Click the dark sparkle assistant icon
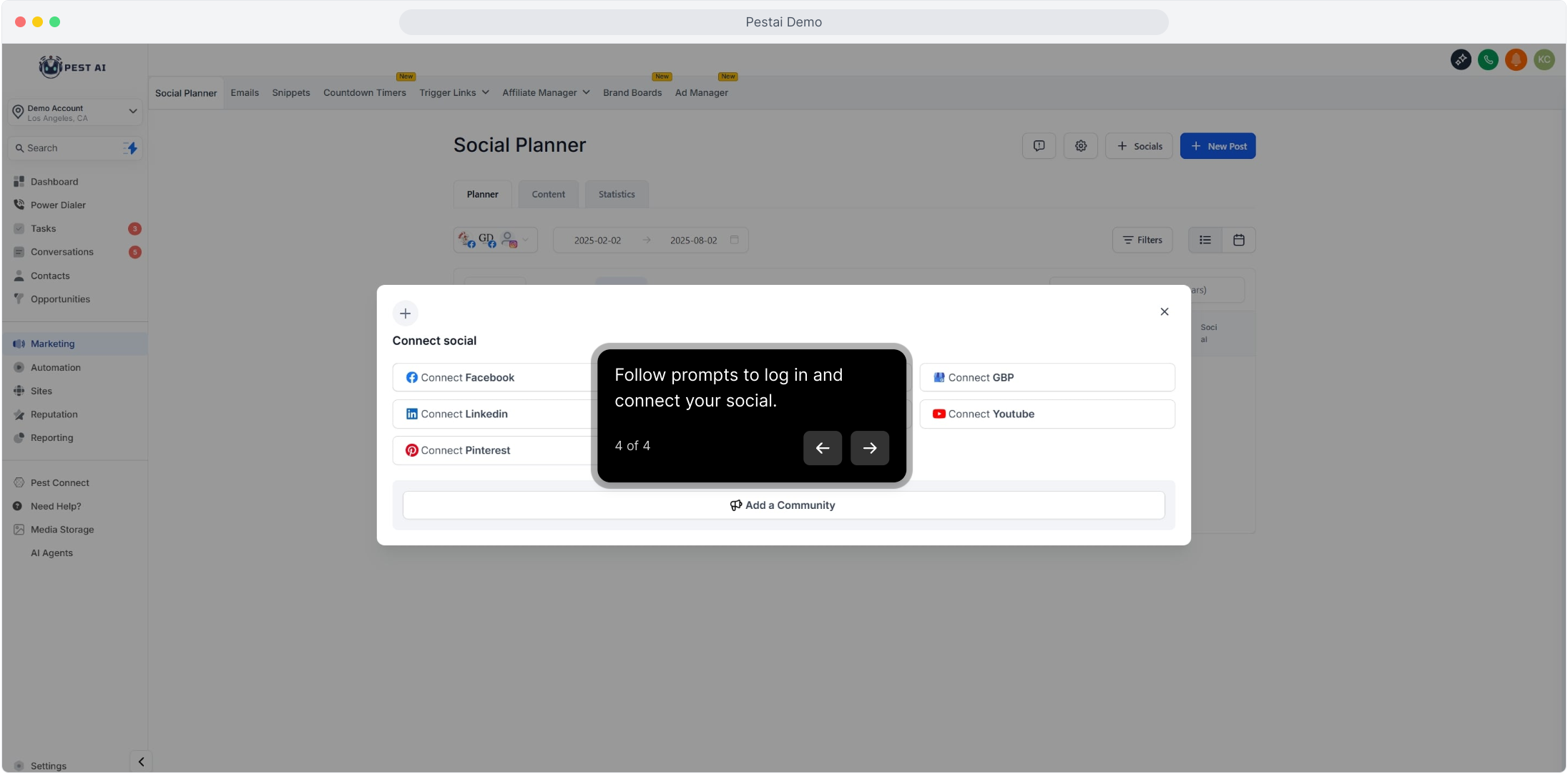 (1461, 60)
